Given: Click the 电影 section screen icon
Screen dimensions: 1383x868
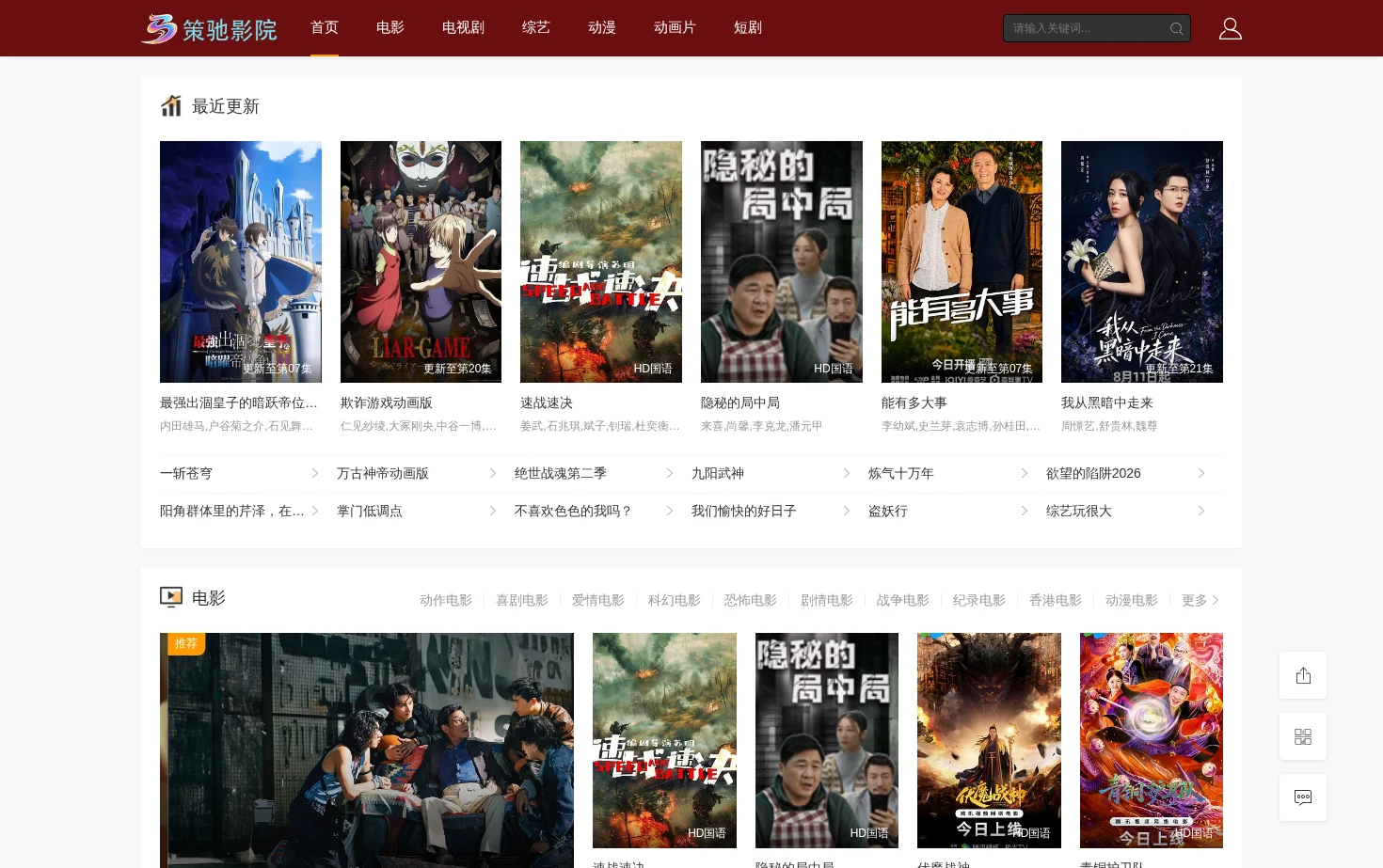Looking at the screenshot, I should coord(171,597).
